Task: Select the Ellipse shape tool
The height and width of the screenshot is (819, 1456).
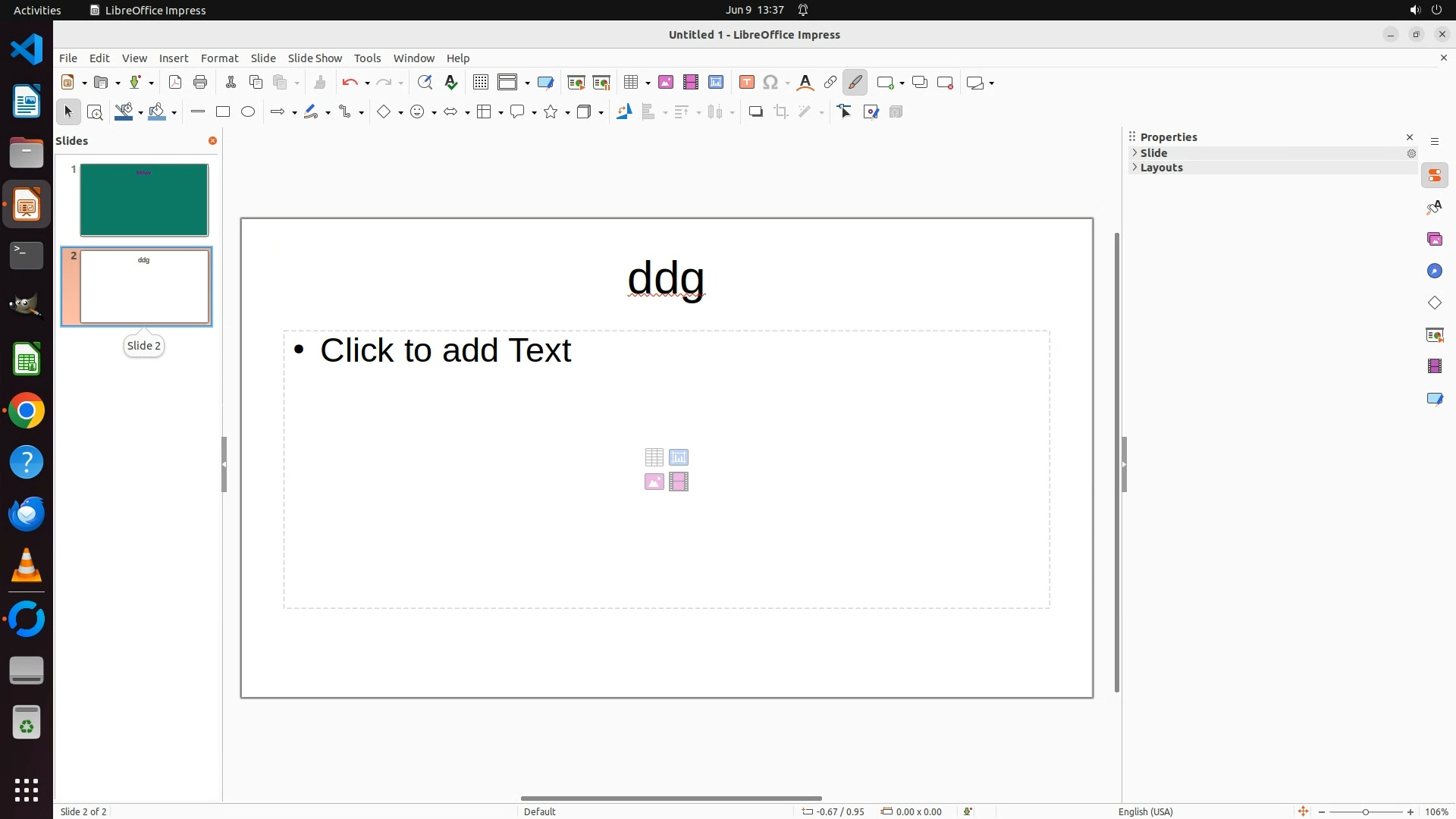Action: pos(248,112)
